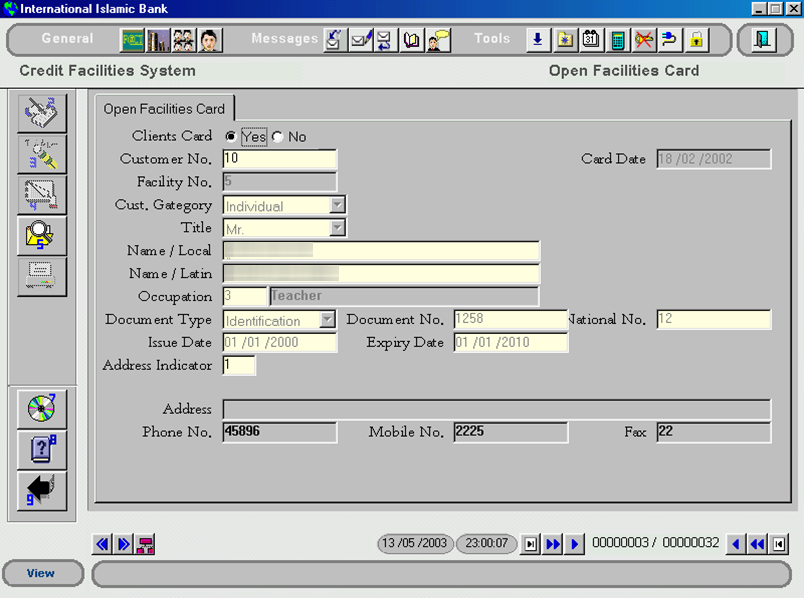Click the Address Indicator field
Image resolution: width=804 pixels, height=598 pixels.
click(239, 366)
